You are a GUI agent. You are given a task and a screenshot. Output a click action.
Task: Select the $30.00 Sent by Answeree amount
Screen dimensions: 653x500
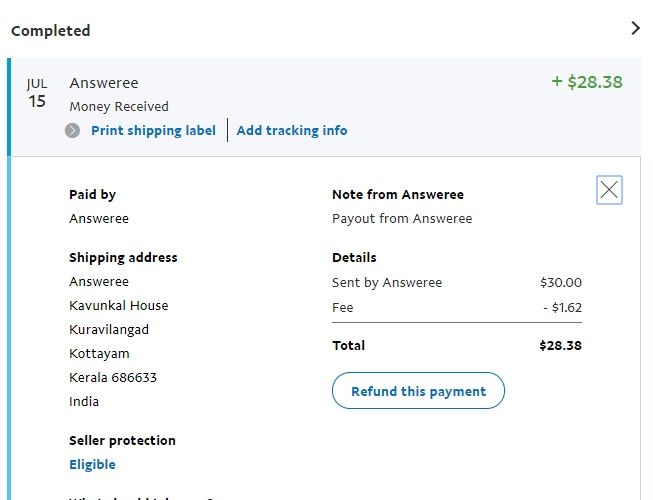560,283
